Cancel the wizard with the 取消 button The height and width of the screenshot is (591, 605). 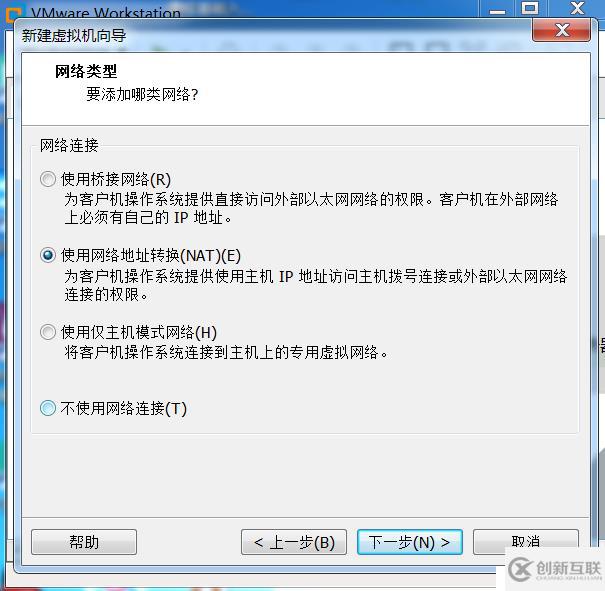coord(526,540)
